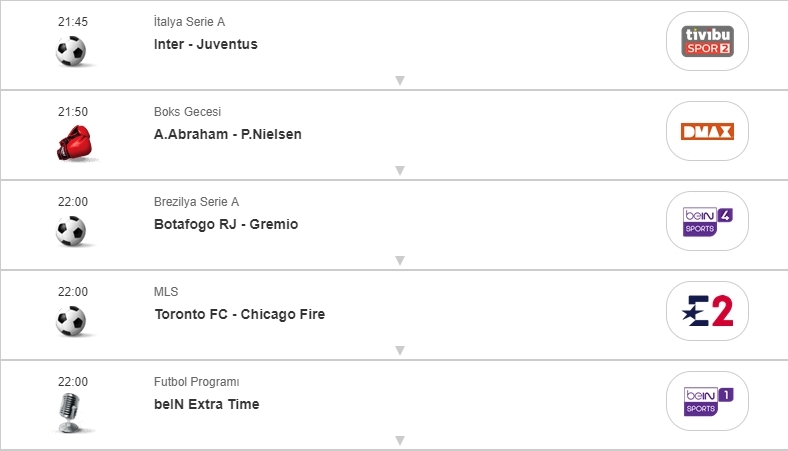The image size is (788, 451).
Task: Click the soccer ball beside Toronto FC match
Action: (71, 321)
